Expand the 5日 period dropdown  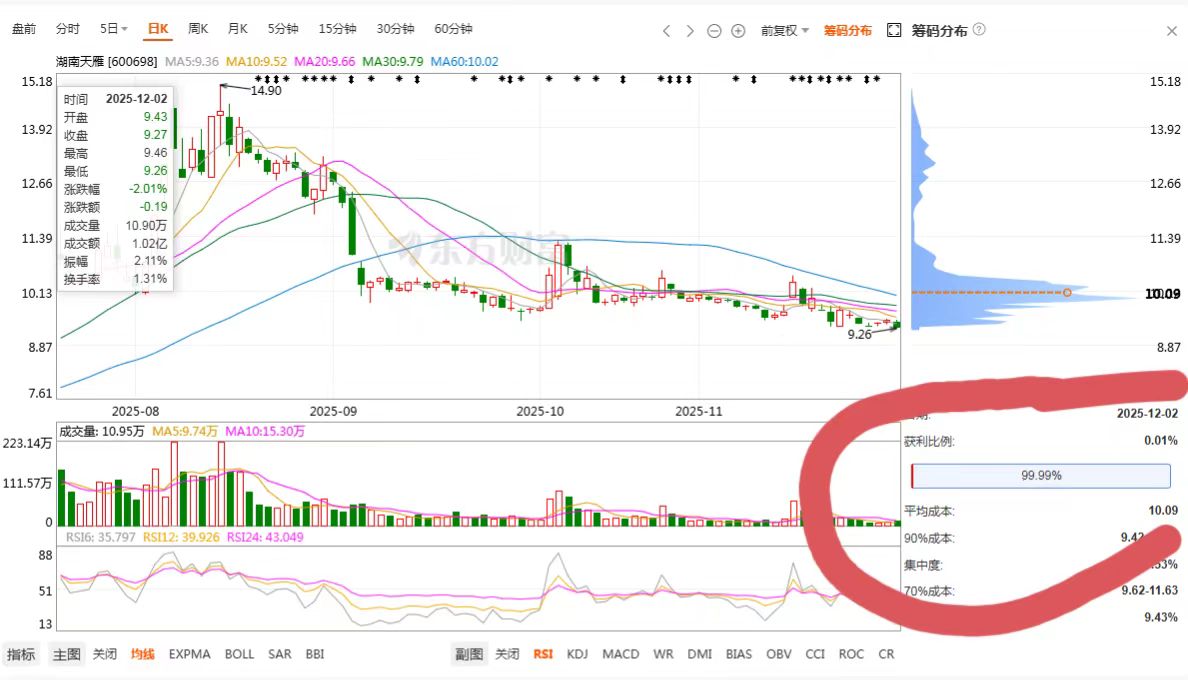pos(114,29)
